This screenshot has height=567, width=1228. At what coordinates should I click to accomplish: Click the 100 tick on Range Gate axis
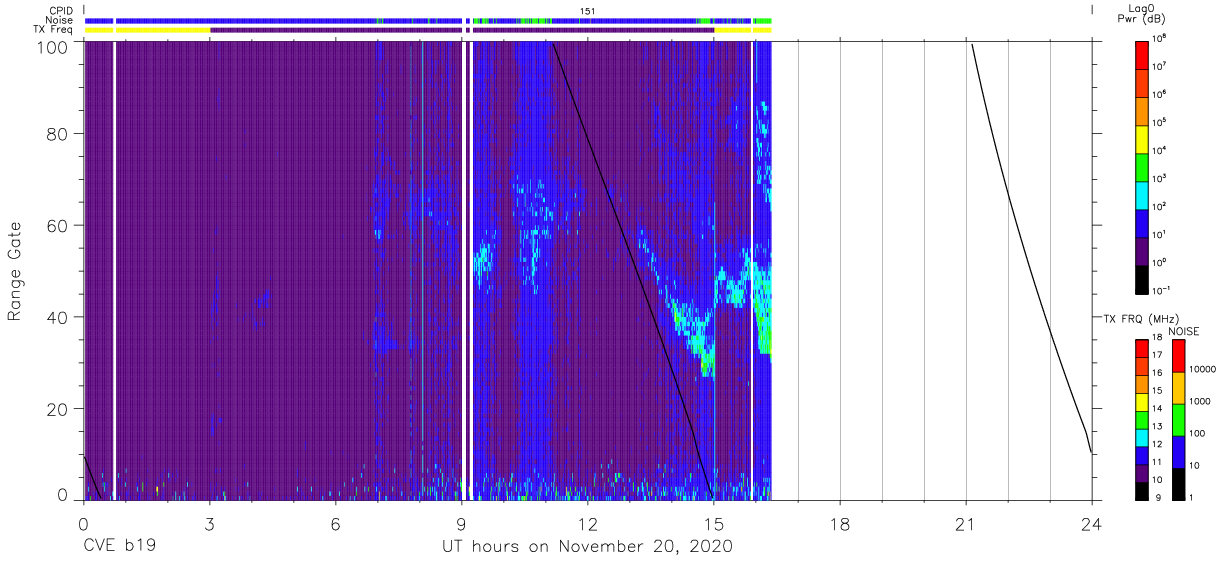coord(53,48)
